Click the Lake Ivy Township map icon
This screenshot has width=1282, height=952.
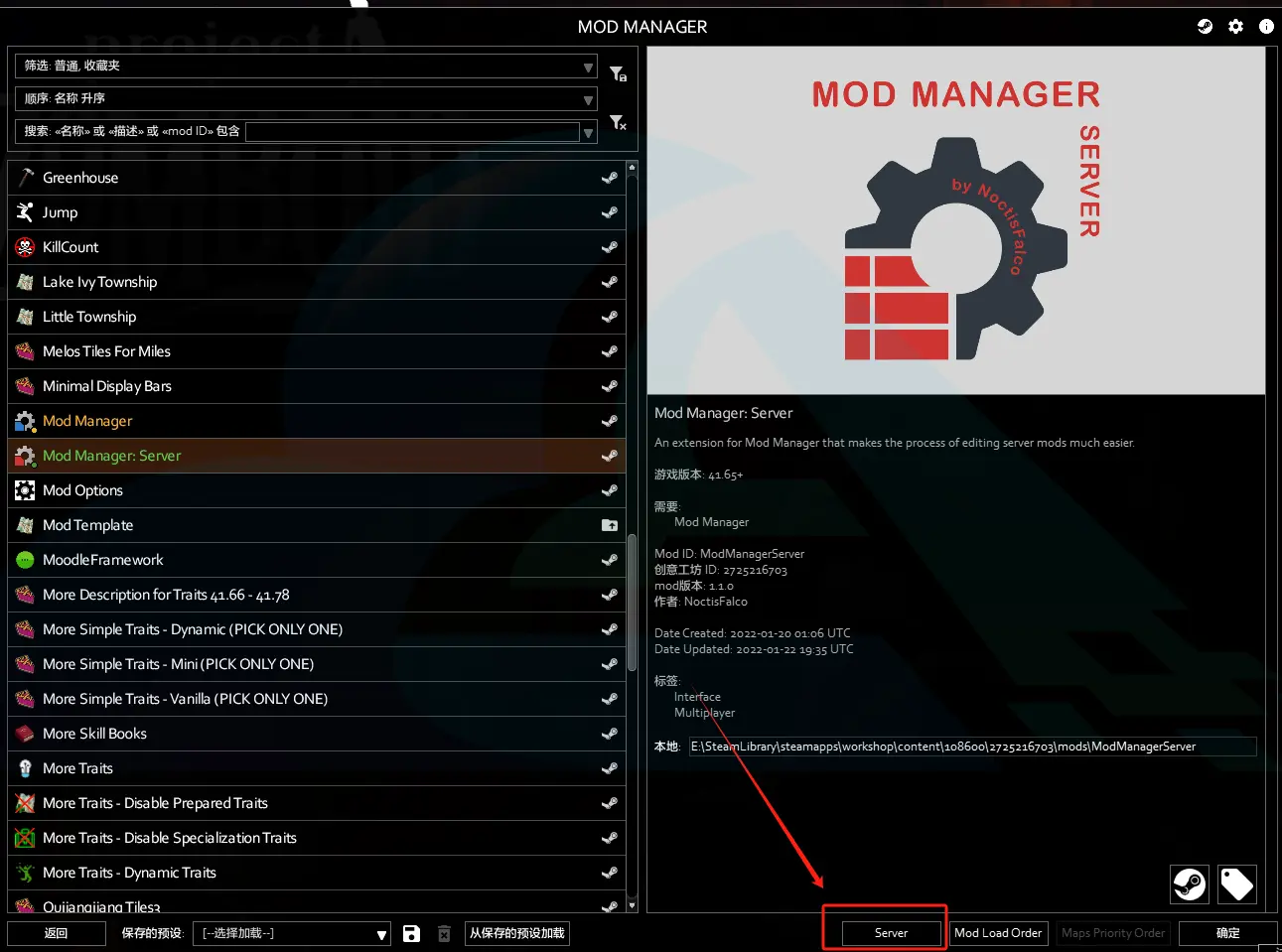coord(25,282)
